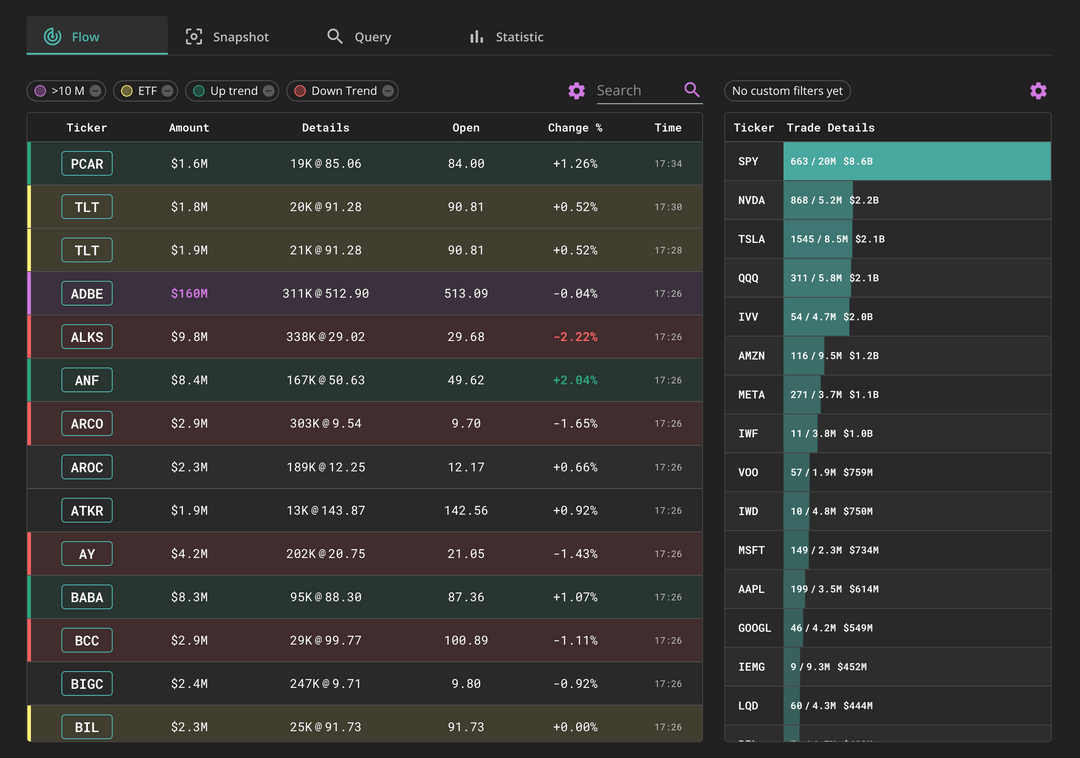Open the ARCO ticker badge

87,424
